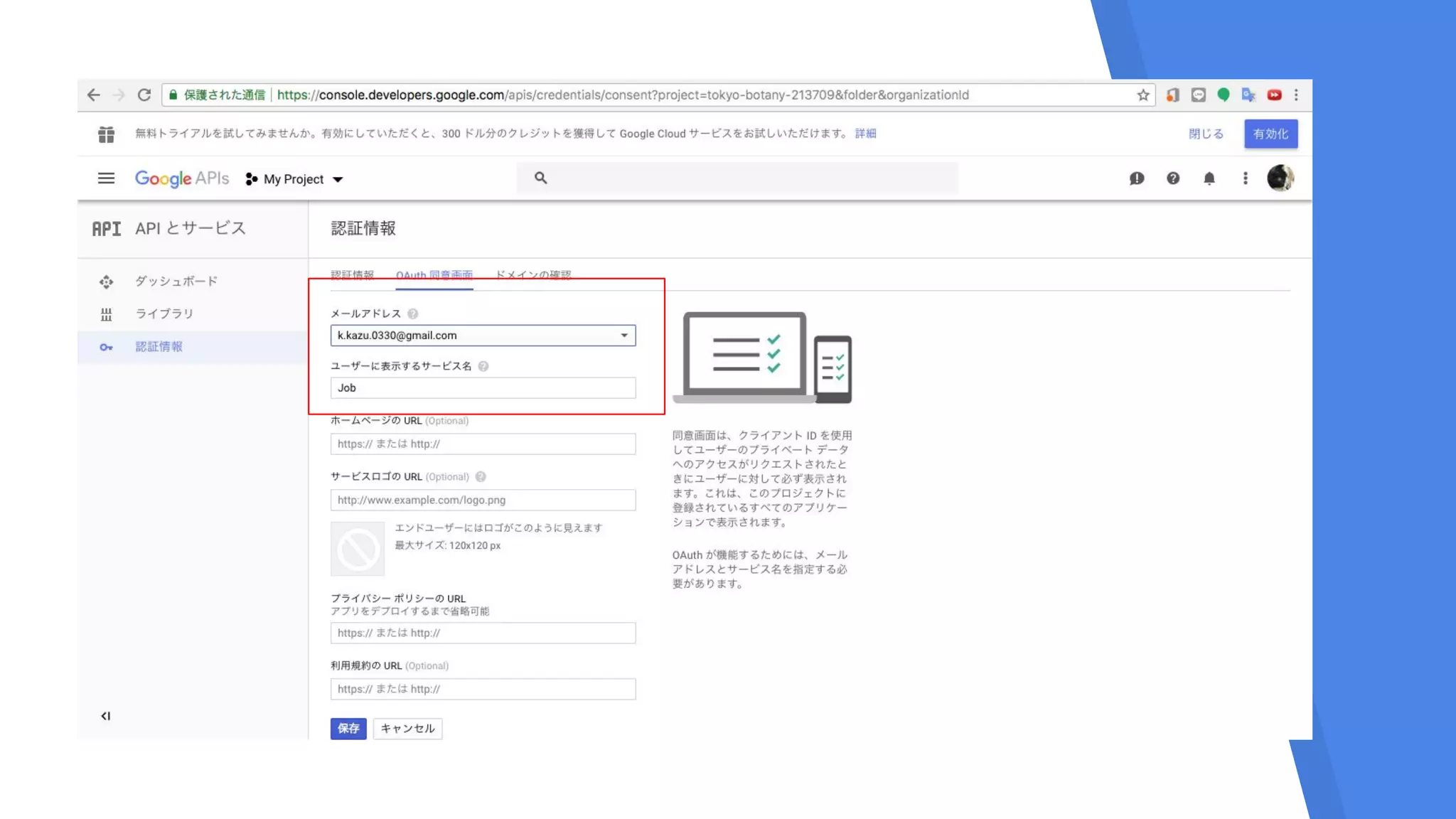Open the hamburger navigation menu
This screenshot has width=1456, height=819.
[106, 178]
